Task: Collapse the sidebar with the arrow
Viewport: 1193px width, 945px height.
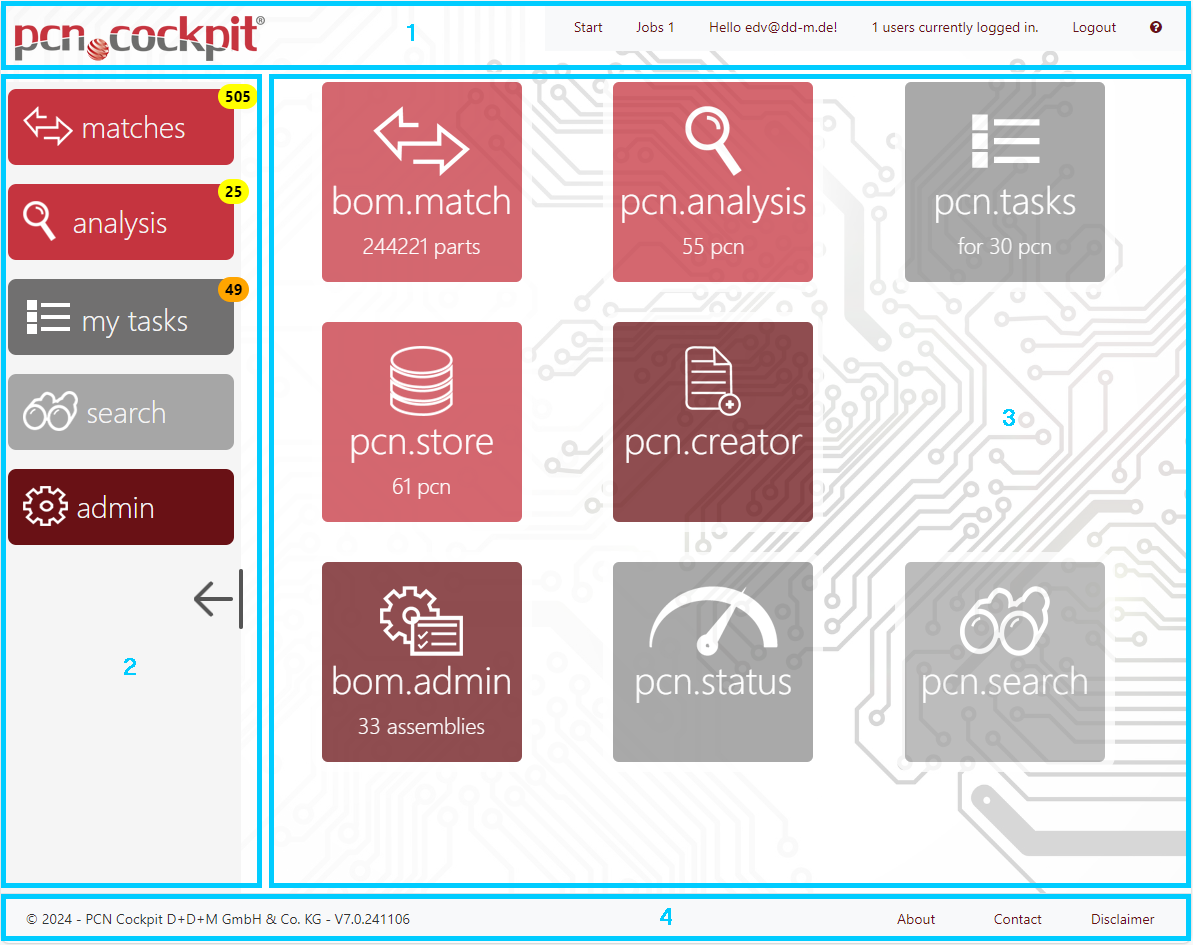Action: click(x=217, y=599)
